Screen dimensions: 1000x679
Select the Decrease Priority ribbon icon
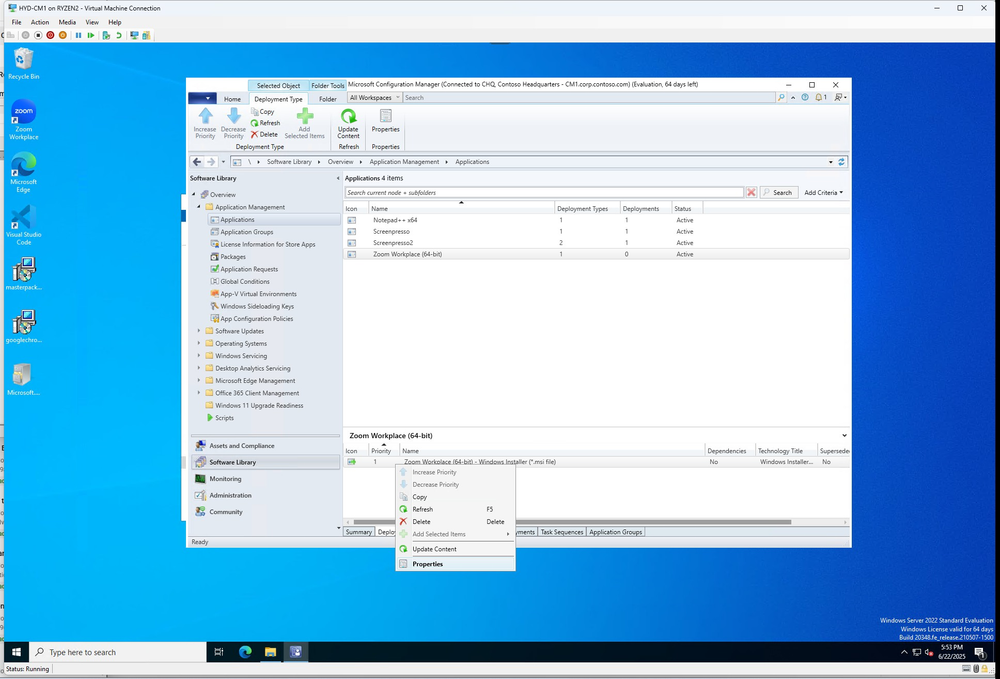234,115
